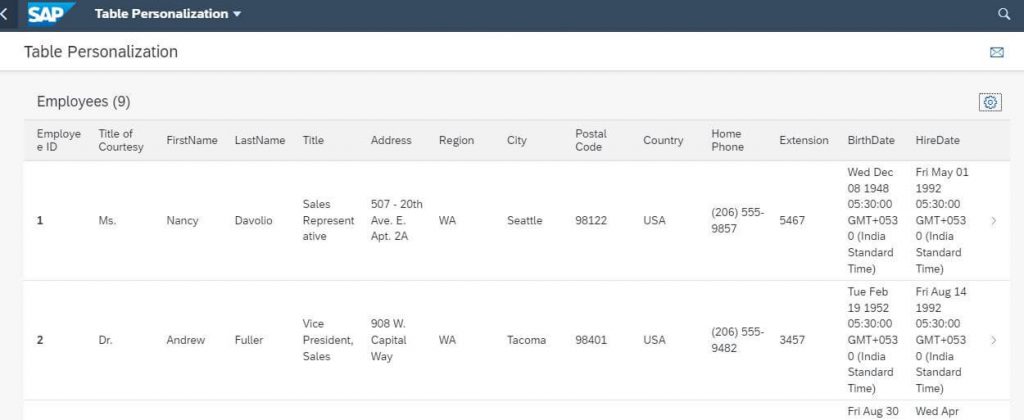Select the Tacoma cell in row 2
Viewport: 1024px width, 420px height.
(x=526, y=340)
